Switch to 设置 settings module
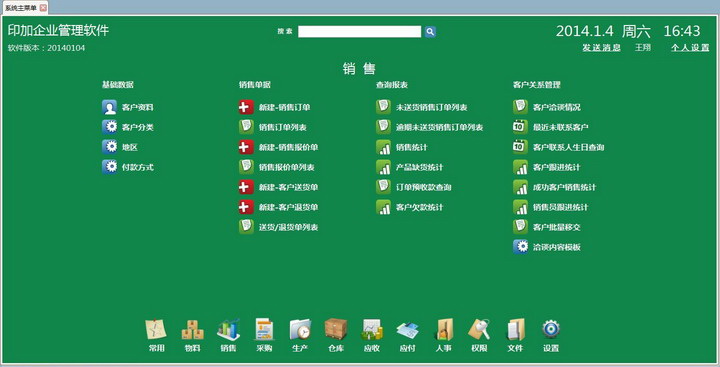The height and width of the screenshot is (367, 720). pyautogui.click(x=551, y=335)
